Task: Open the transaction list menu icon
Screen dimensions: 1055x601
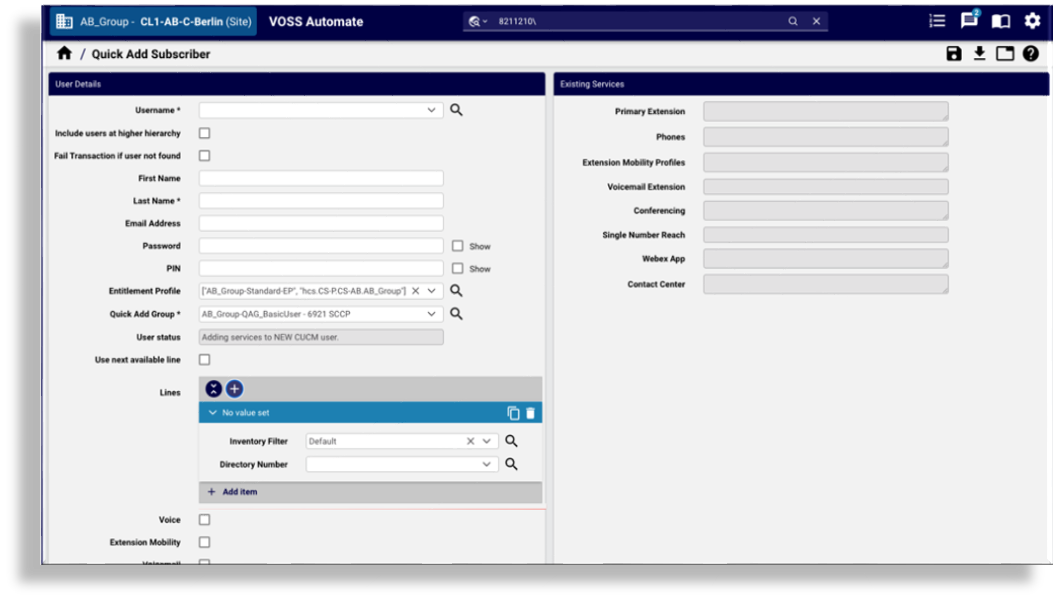Action: point(938,21)
